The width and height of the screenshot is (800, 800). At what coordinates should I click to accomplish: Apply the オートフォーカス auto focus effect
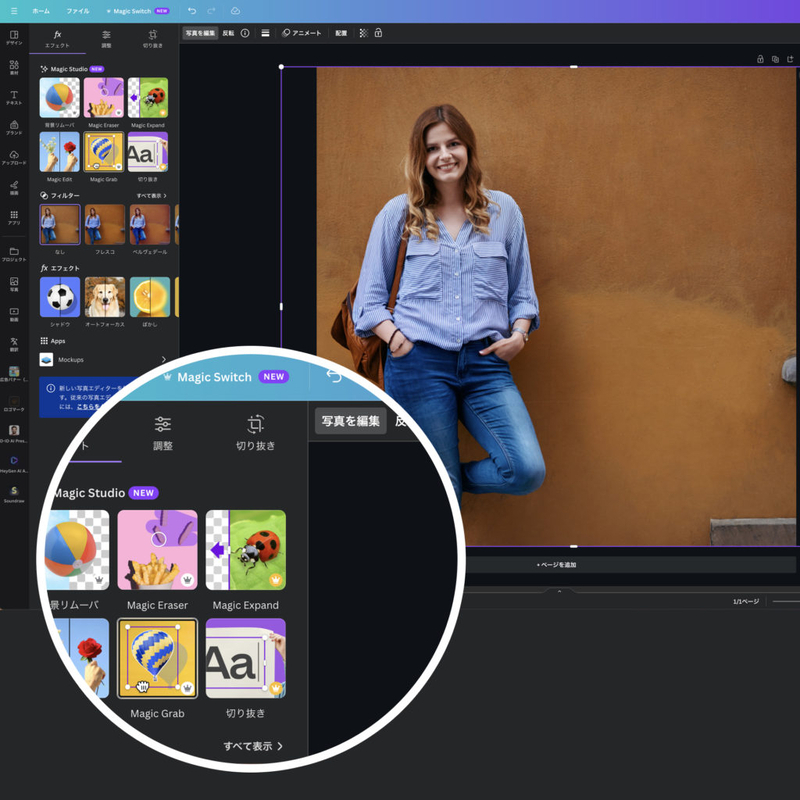coord(105,297)
